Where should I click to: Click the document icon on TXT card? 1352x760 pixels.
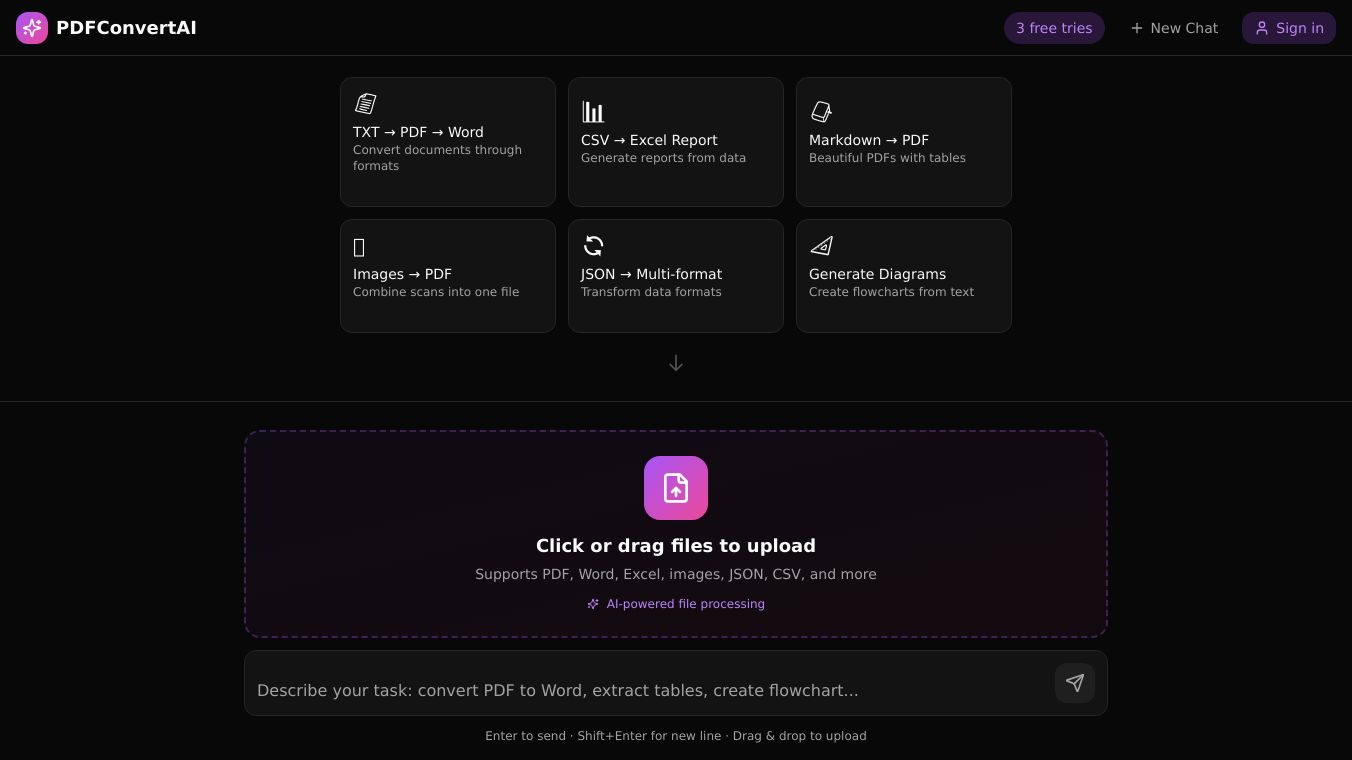click(x=366, y=104)
